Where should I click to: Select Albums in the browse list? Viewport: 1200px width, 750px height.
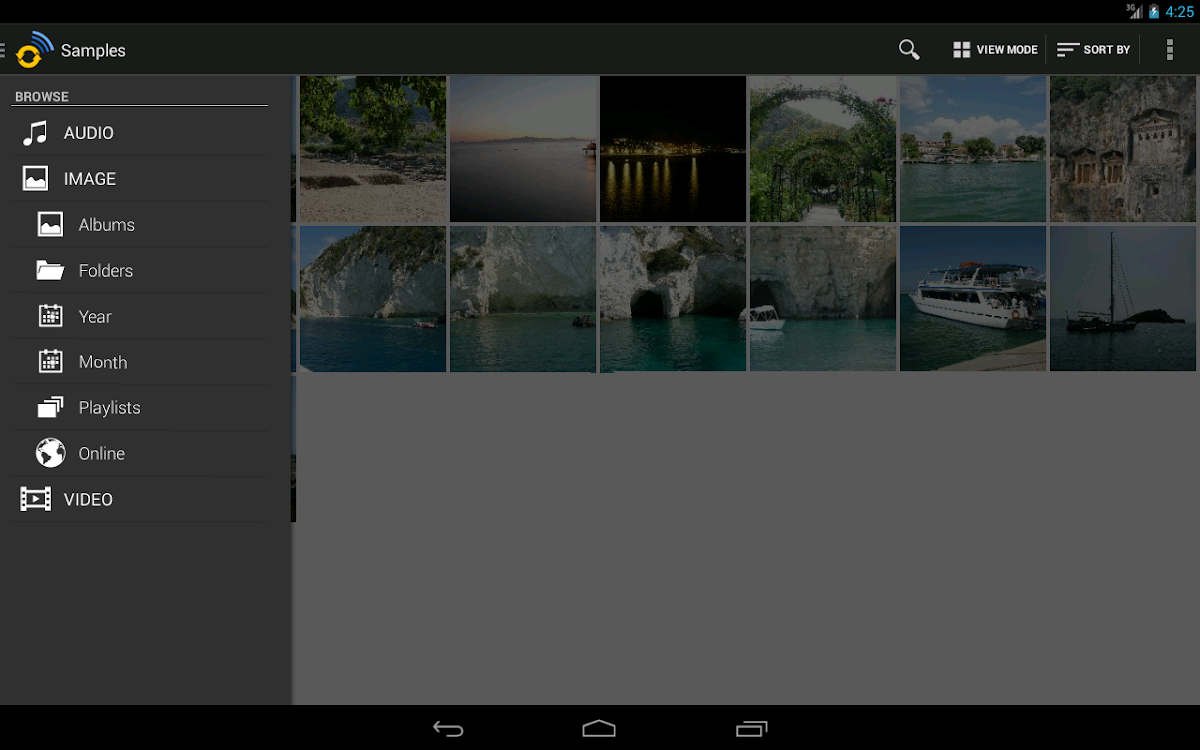coord(106,225)
